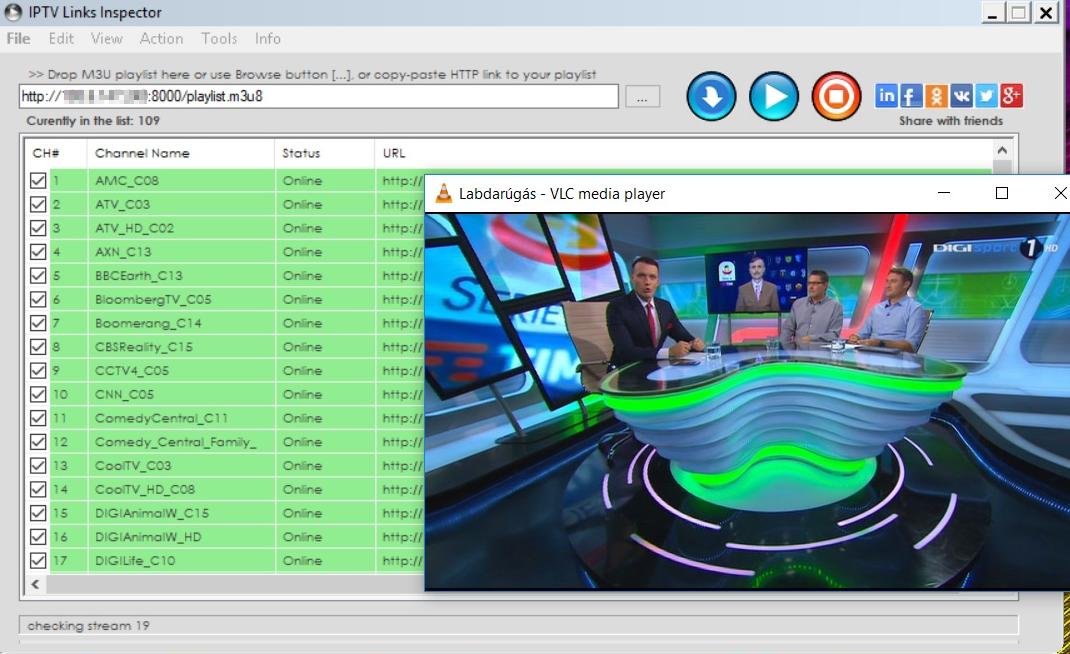The height and width of the screenshot is (654, 1070).
Task: Share via Odnoklassniki orange icon
Action: 936,96
